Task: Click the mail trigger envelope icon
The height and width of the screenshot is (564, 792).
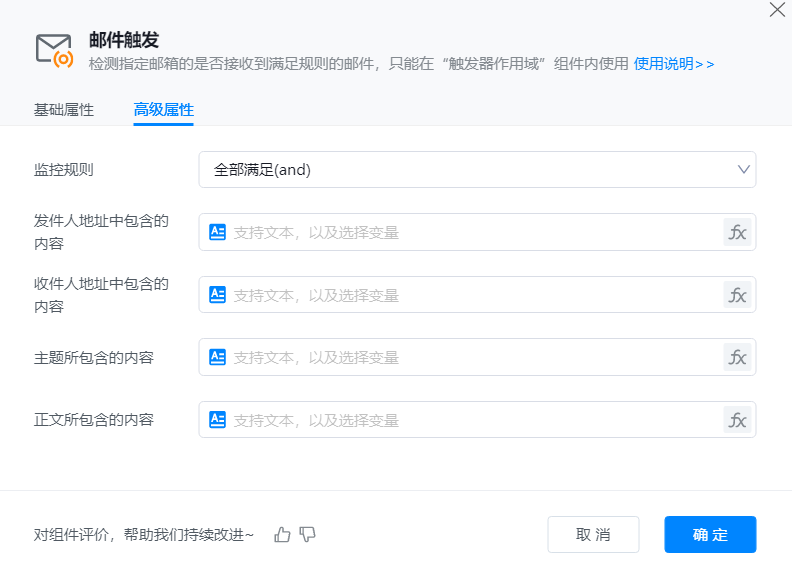Action: tap(54, 50)
